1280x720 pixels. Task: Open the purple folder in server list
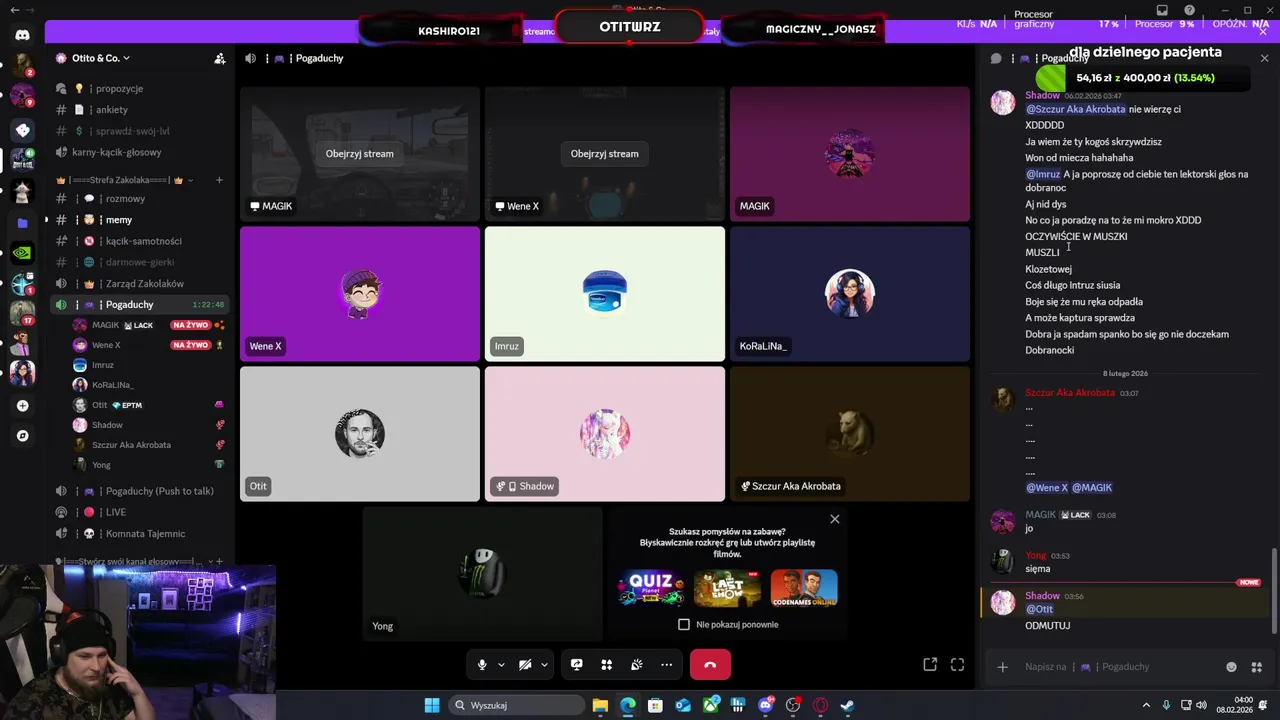(22, 223)
